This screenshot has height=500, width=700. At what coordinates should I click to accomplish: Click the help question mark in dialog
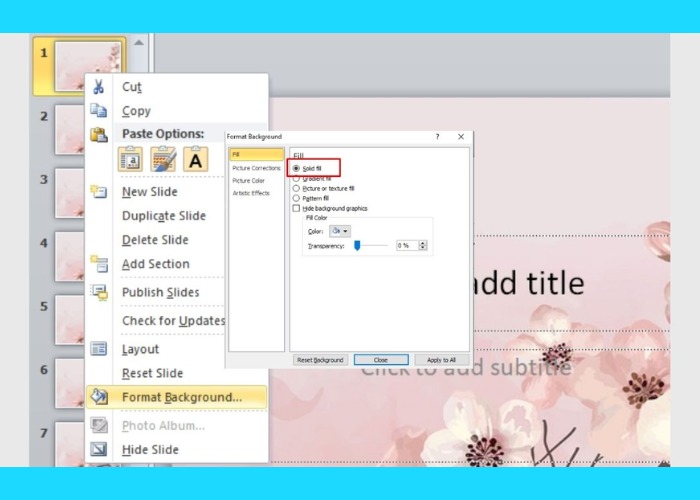(x=438, y=137)
